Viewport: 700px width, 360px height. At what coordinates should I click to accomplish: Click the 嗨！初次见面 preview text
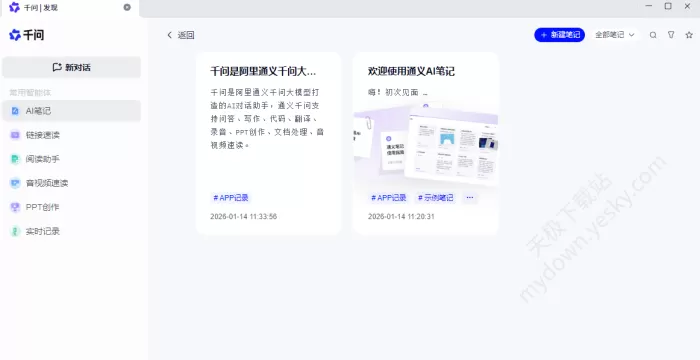397,92
